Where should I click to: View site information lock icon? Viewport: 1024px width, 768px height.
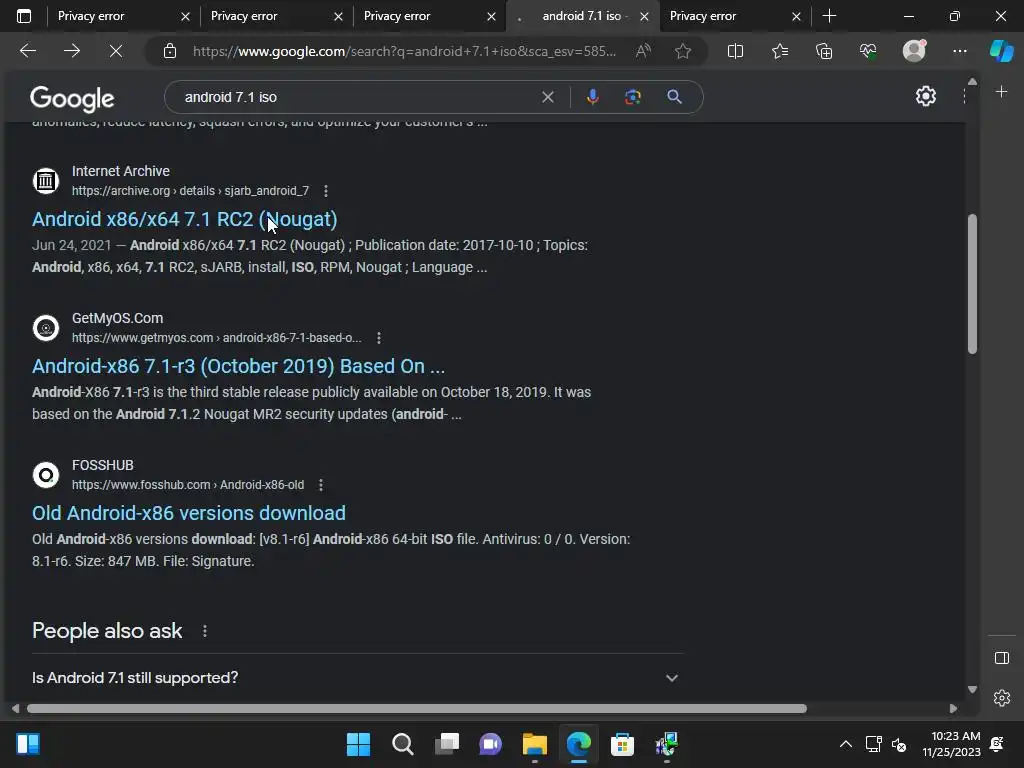(x=170, y=51)
